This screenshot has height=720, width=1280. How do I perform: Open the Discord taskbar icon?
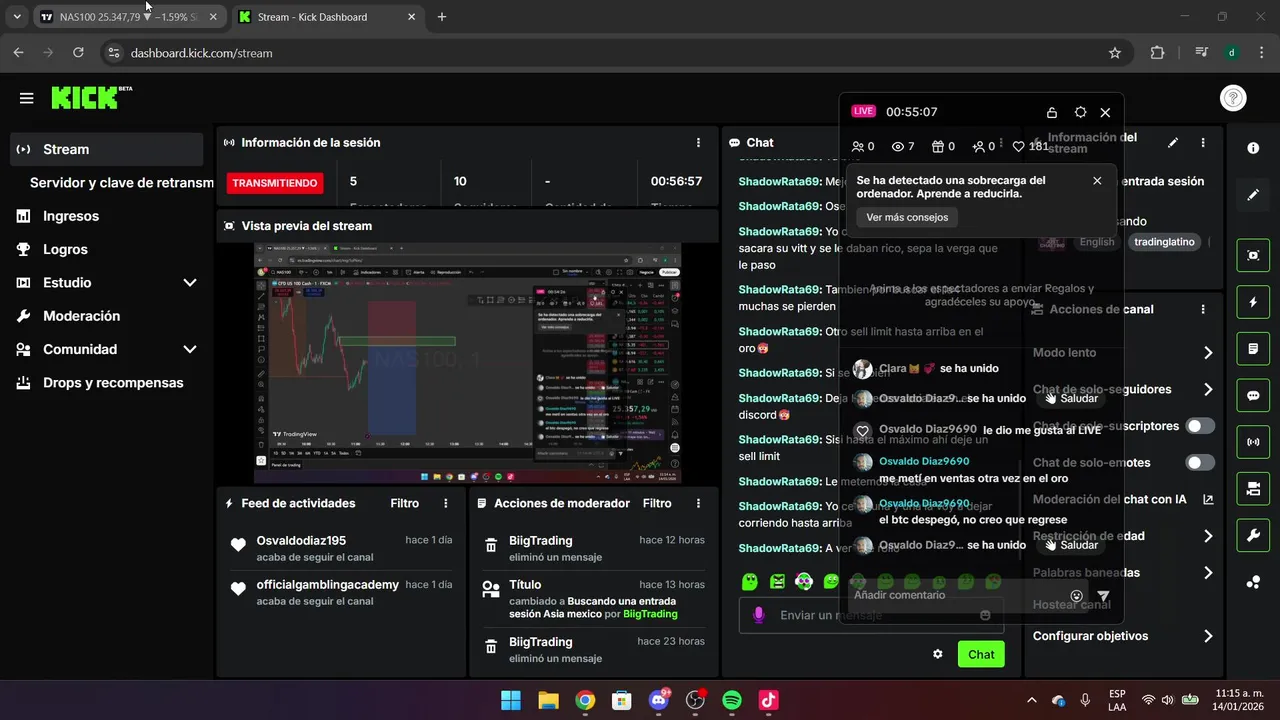coord(659,700)
